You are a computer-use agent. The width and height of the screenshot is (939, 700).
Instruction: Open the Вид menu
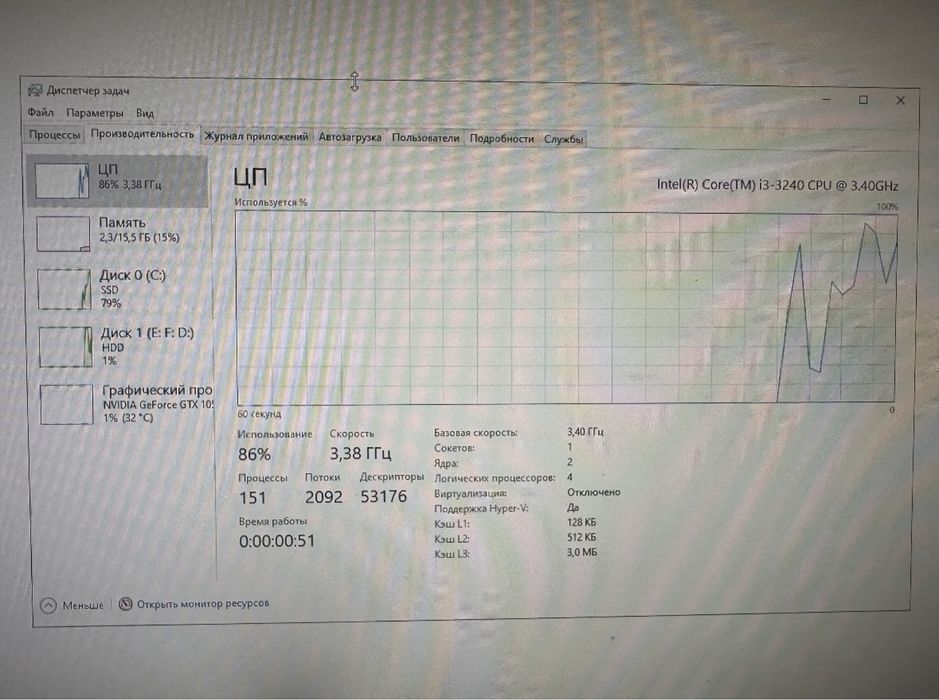(145, 113)
